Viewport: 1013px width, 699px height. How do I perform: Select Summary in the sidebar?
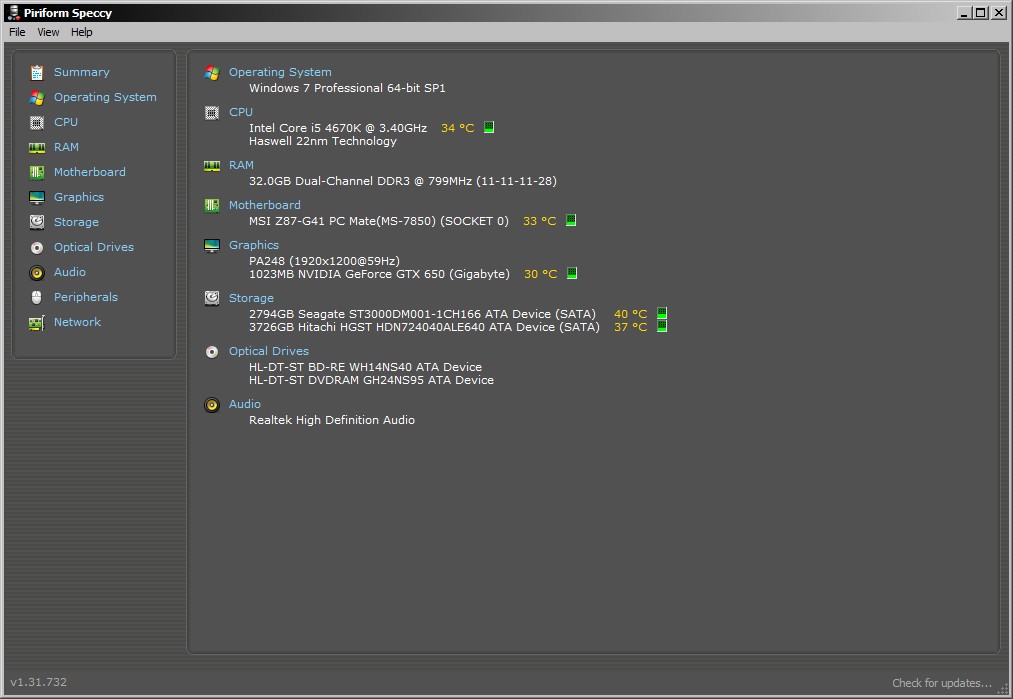[81, 72]
